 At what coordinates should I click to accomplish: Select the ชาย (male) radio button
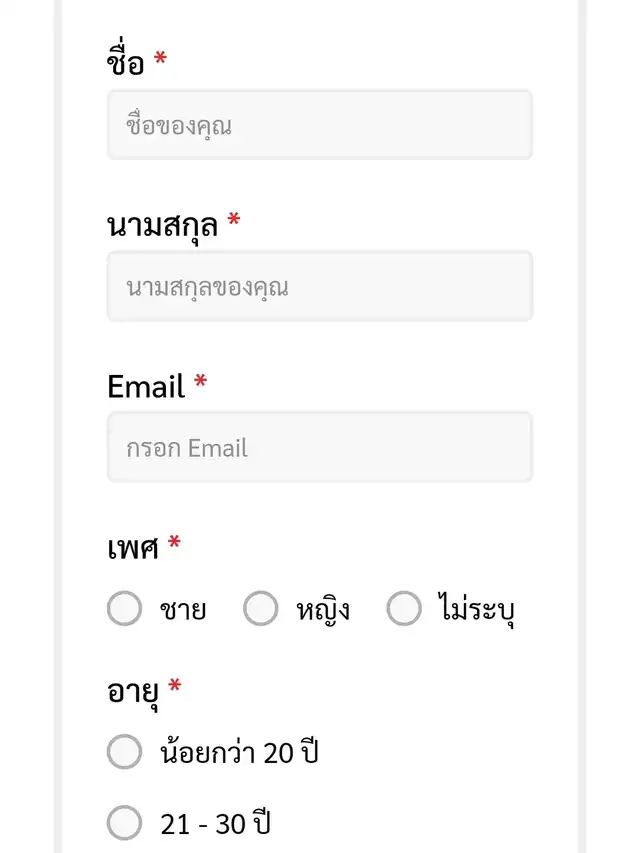pyautogui.click(x=124, y=608)
